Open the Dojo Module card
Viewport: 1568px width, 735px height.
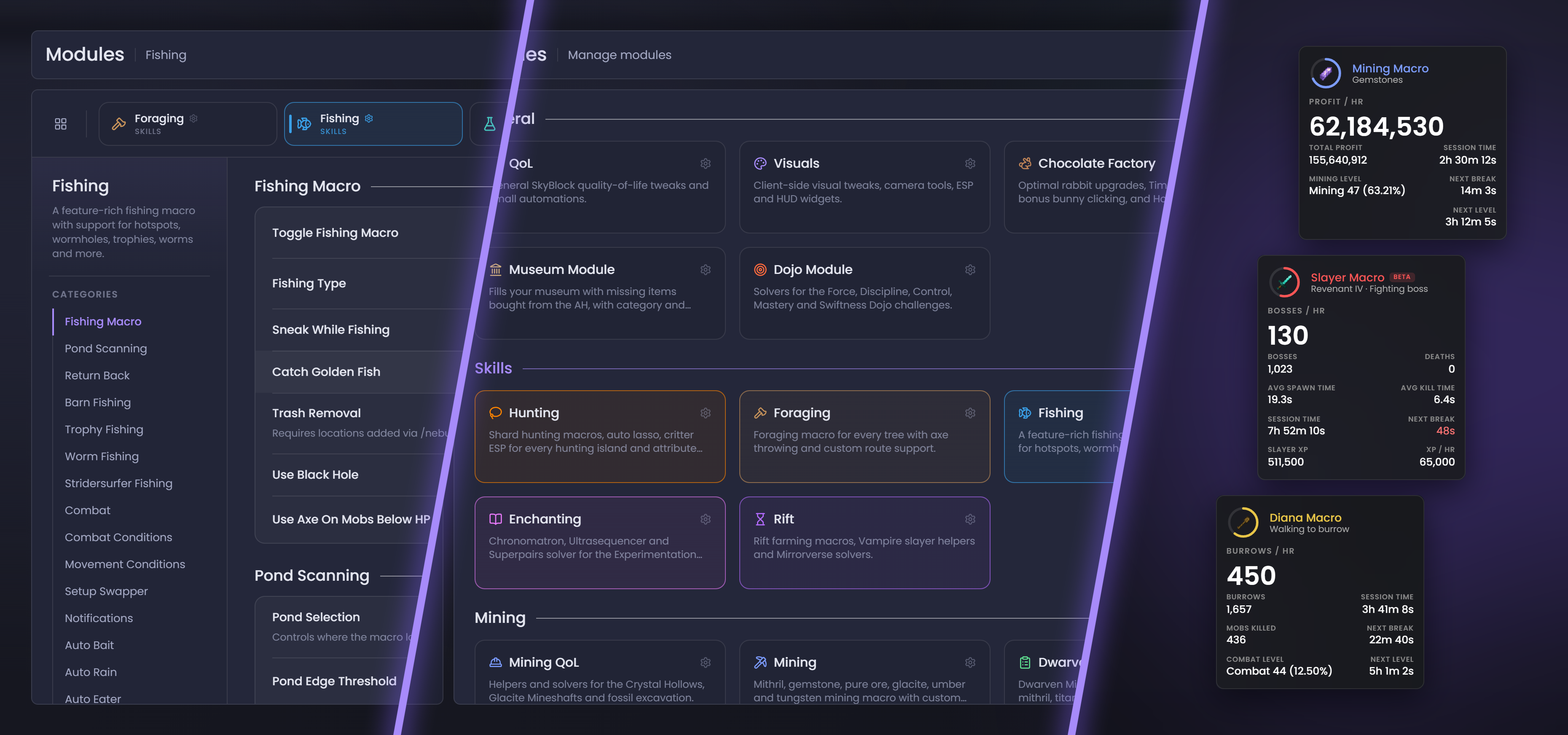(865, 293)
